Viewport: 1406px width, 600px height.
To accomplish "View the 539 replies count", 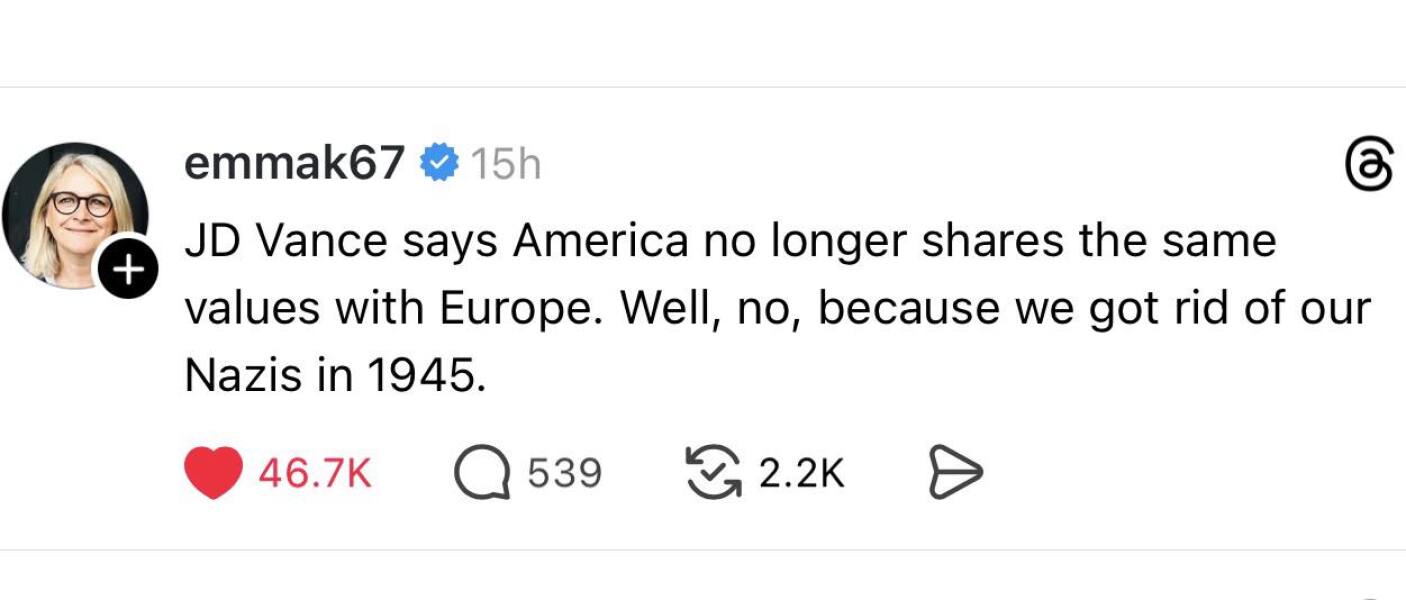I will pos(565,473).
